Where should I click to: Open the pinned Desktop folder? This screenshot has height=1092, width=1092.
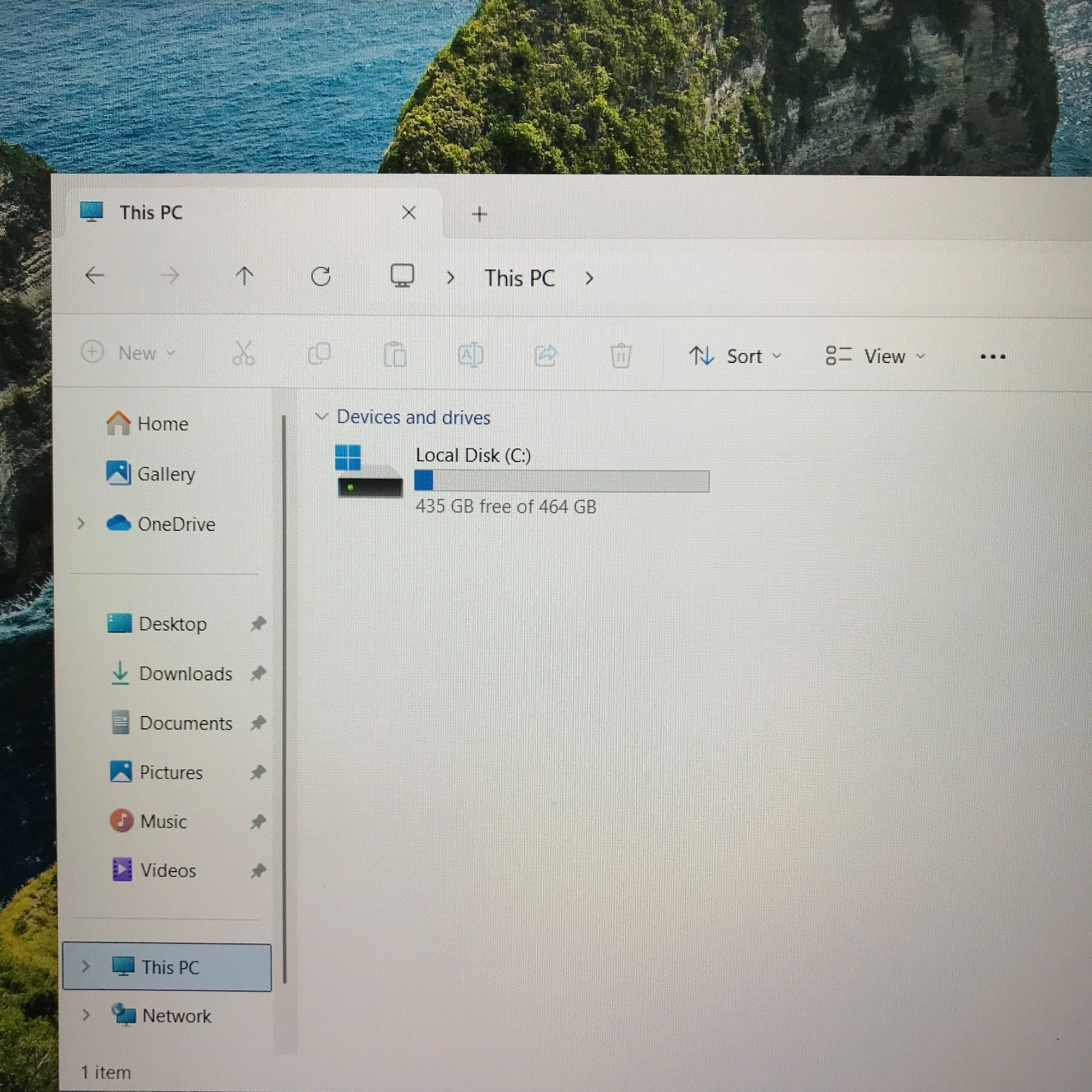click(x=157, y=623)
